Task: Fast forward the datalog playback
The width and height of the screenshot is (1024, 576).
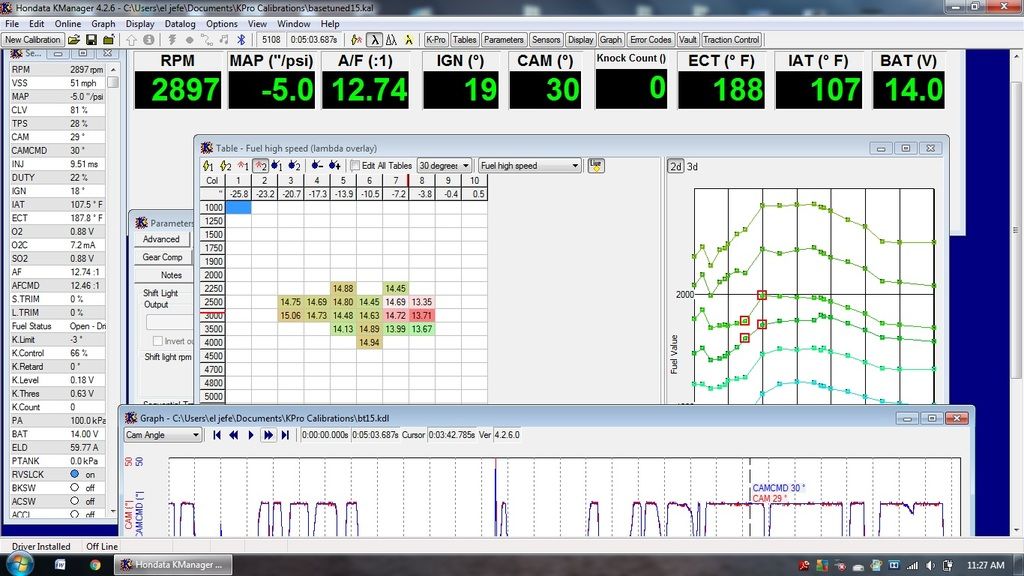Action: tap(268, 435)
